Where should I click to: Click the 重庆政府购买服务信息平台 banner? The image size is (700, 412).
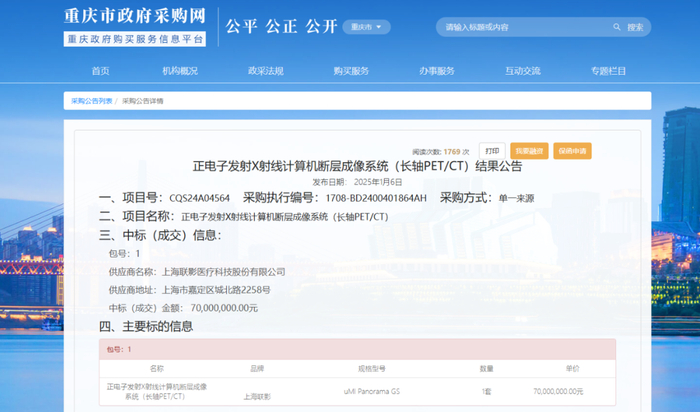point(134,39)
